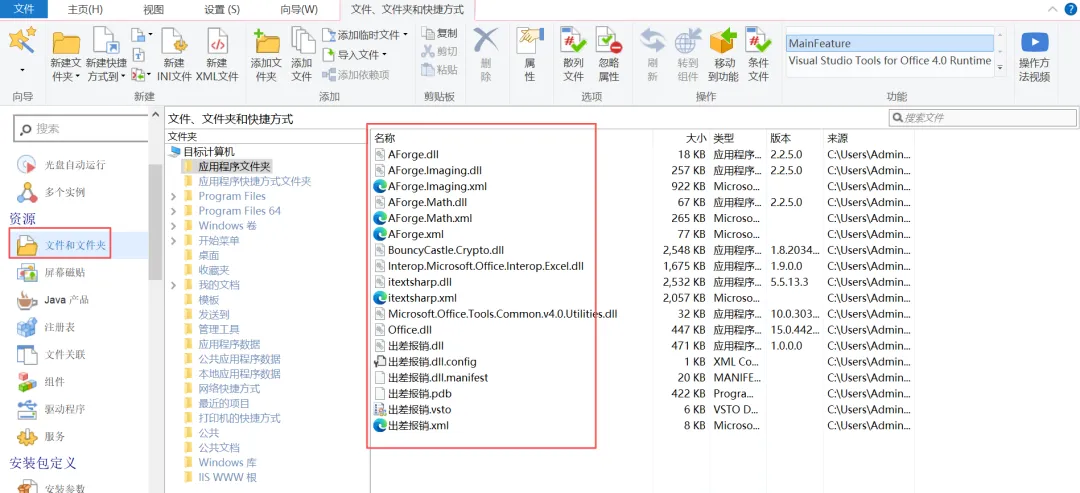The height and width of the screenshot is (493, 1080).
Task: Click the 移动到功能 (Move to Feature) icon
Action: (723, 41)
